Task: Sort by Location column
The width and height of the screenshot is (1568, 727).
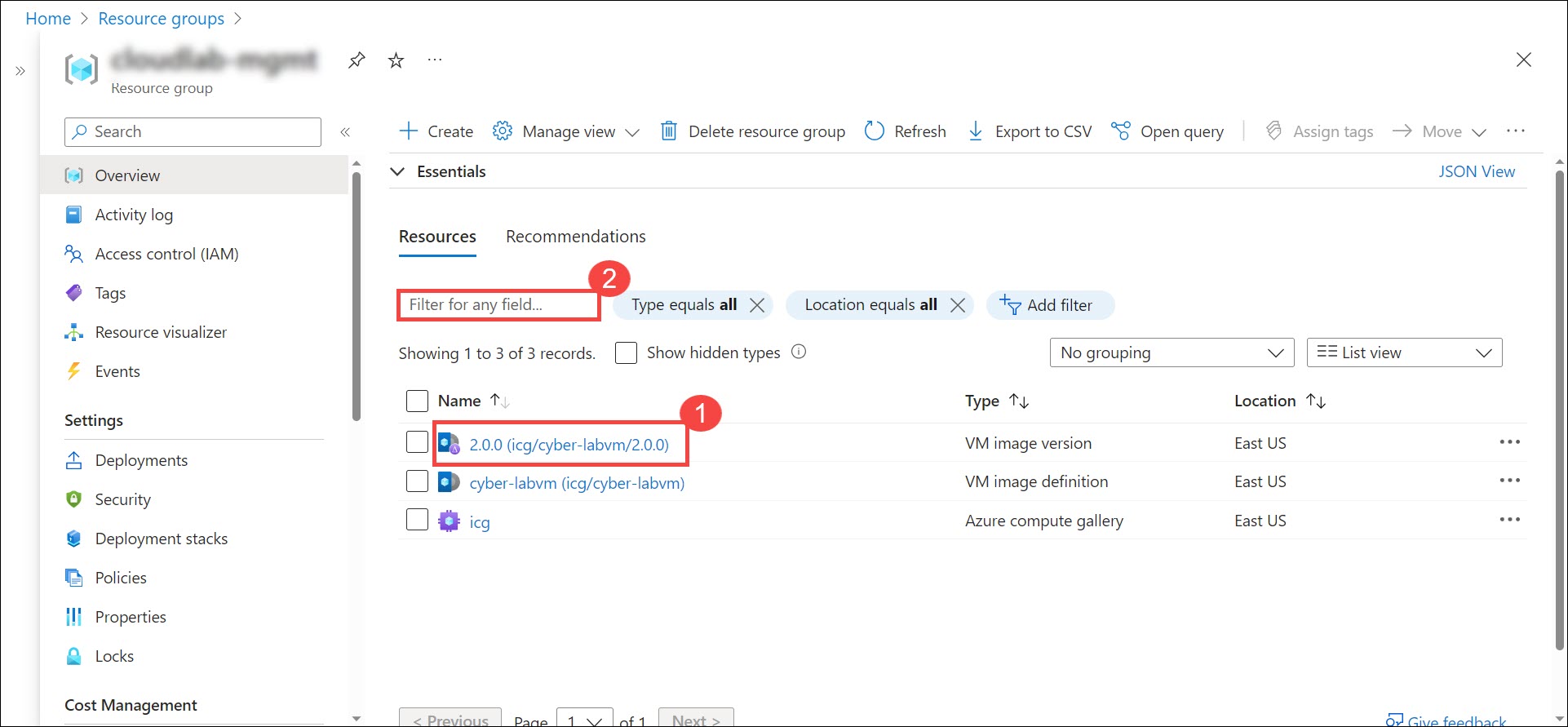Action: click(x=1280, y=401)
